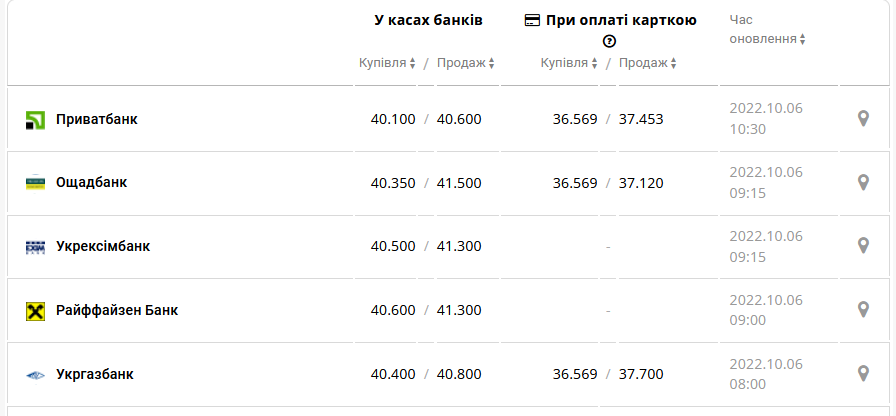The height and width of the screenshot is (416, 896).
Task: Click the Приватбанк green logo
Action: point(35,120)
